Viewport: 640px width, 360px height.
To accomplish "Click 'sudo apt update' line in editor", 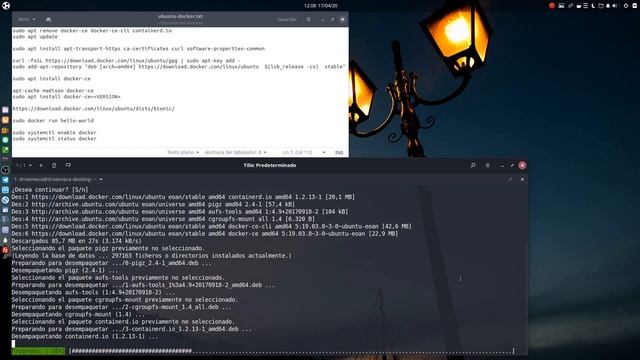I will click(35, 37).
